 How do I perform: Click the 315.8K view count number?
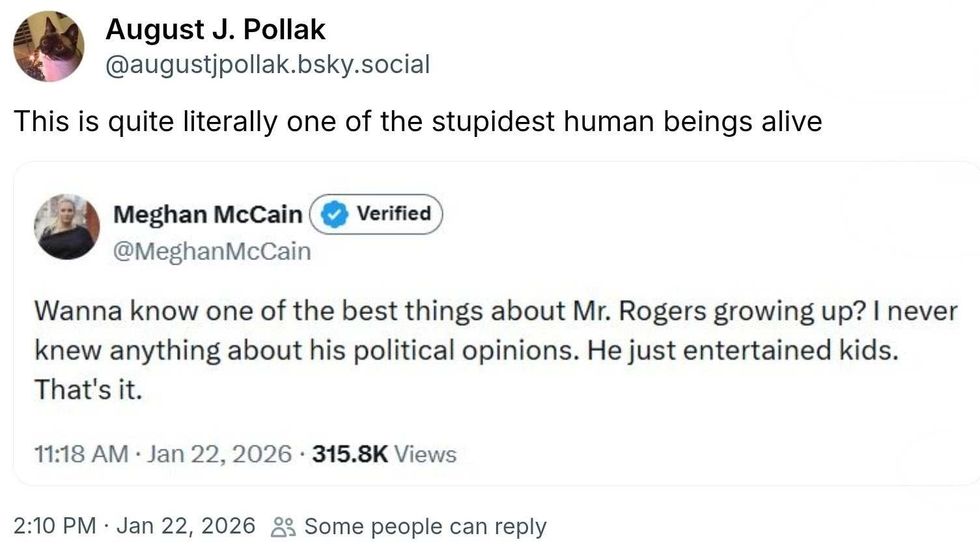click(350, 454)
